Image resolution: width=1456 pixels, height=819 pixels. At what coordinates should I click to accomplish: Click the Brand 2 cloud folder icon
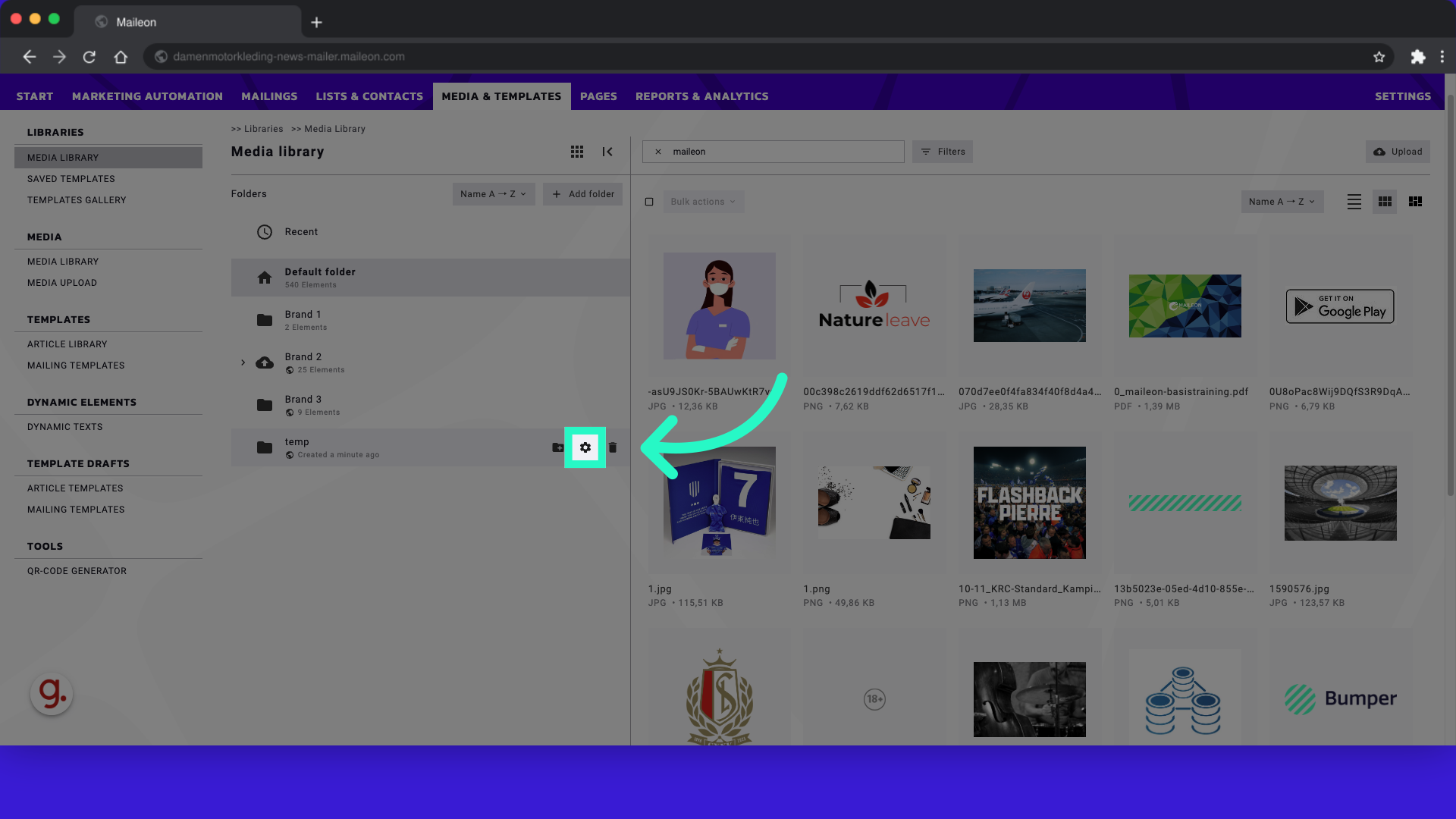[x=264, y=362]
